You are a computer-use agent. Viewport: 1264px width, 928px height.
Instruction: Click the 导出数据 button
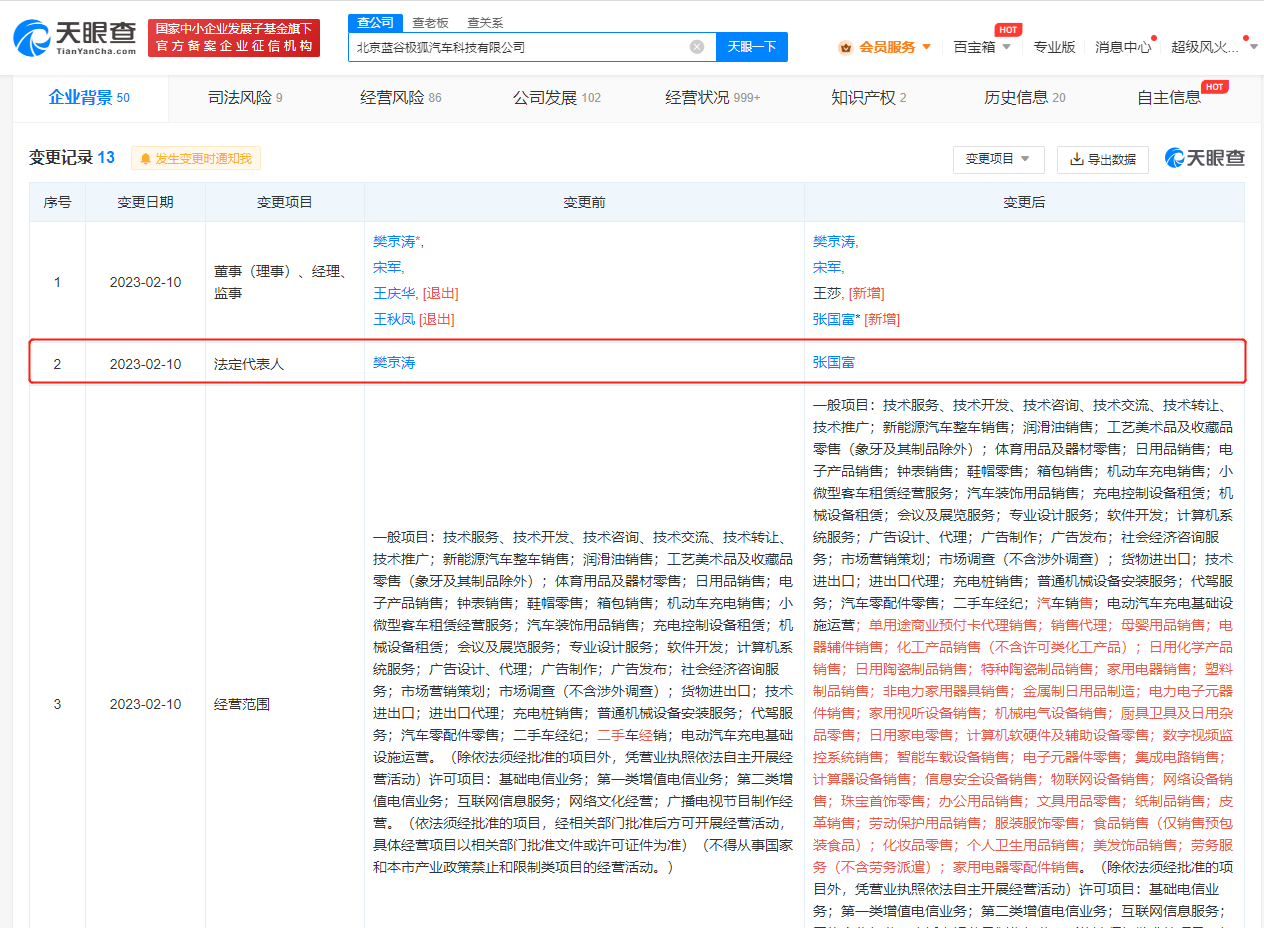1102,159
